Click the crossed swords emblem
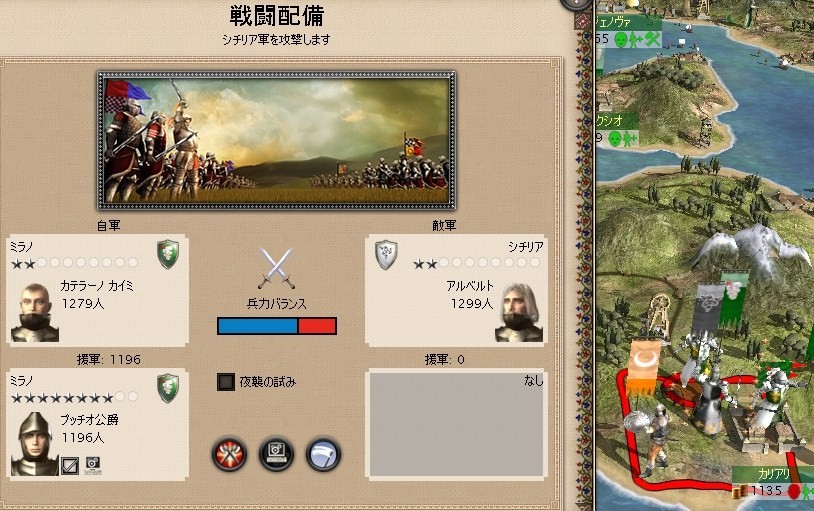 [276, 268]
